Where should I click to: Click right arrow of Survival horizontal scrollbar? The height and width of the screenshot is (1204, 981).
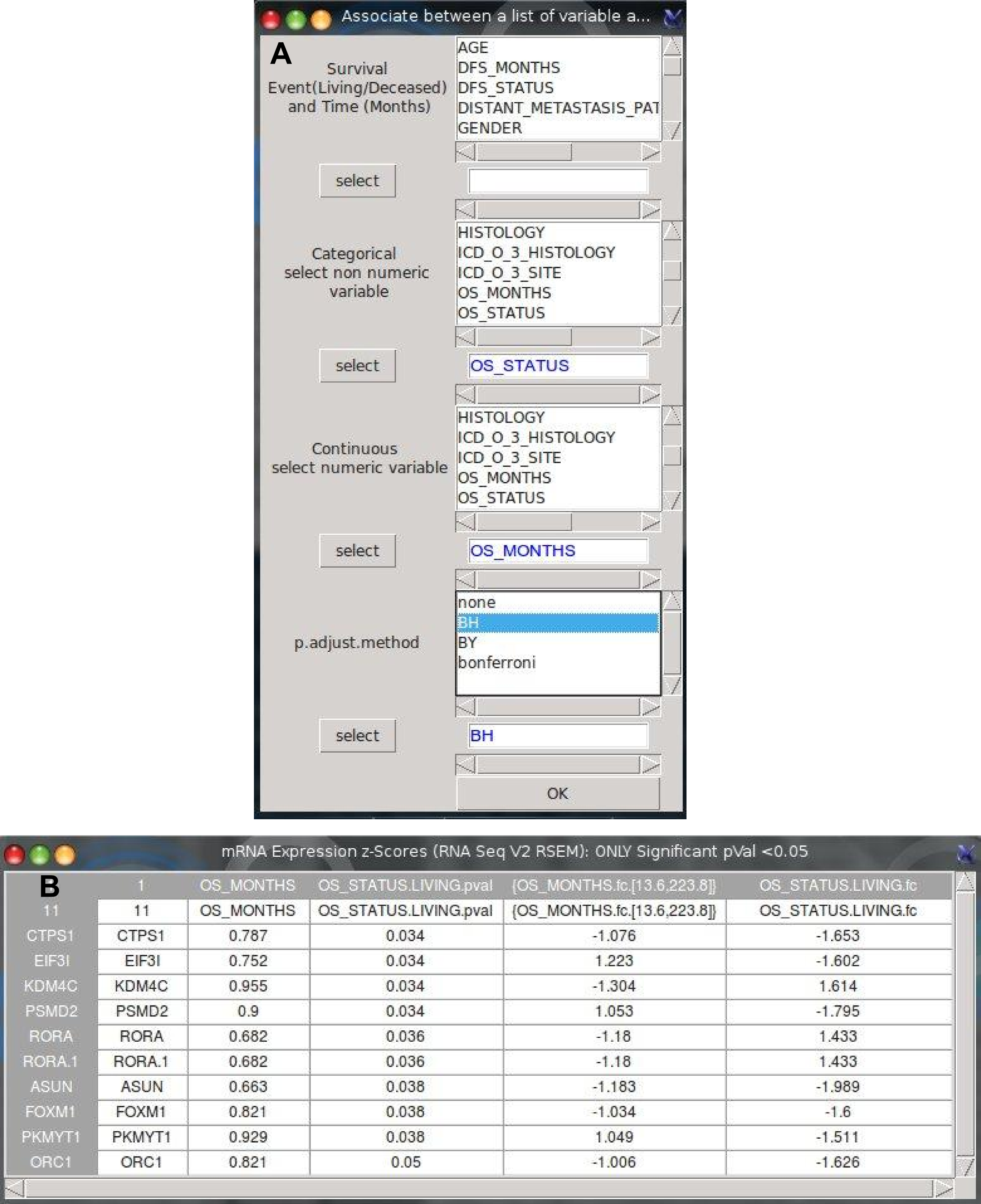click(x=650, y=151)
